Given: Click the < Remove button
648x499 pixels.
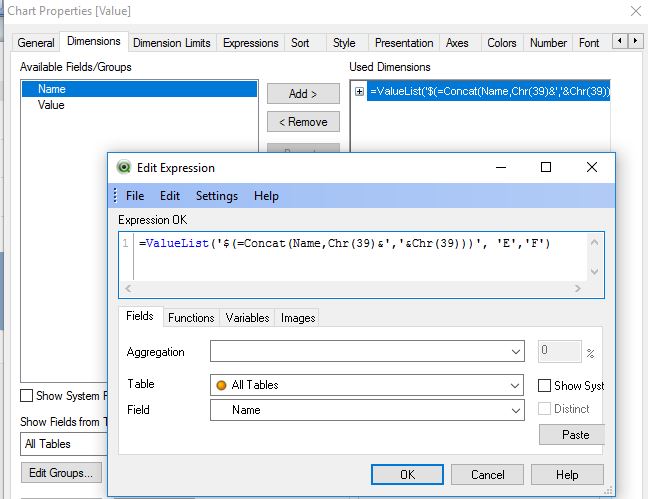Looking at the screenshot, I should click(x=303, y=122).
